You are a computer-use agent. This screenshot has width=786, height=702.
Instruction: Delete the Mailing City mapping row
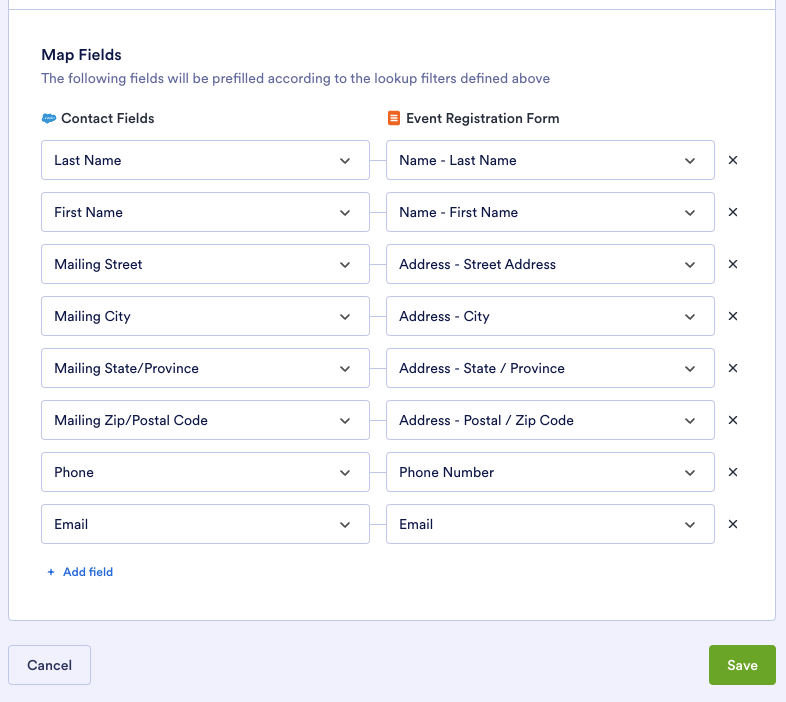click(732, 316)
